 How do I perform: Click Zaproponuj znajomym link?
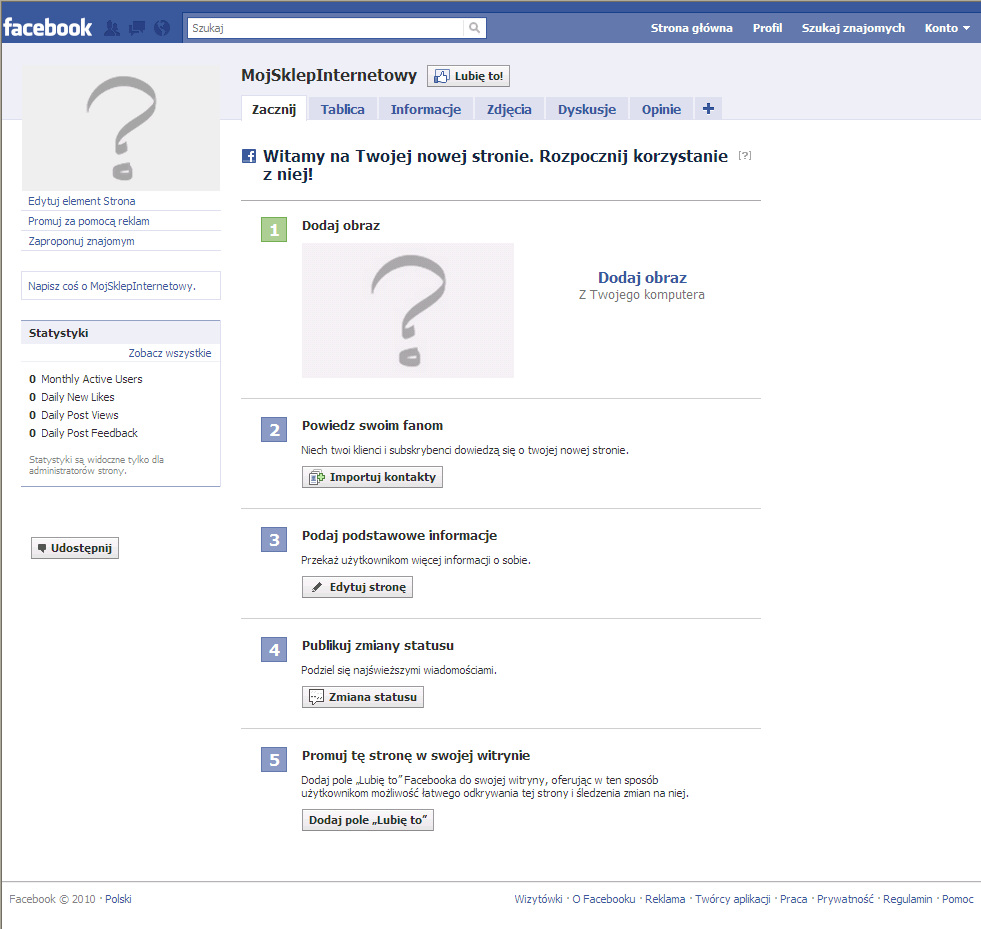pos(81,241)
